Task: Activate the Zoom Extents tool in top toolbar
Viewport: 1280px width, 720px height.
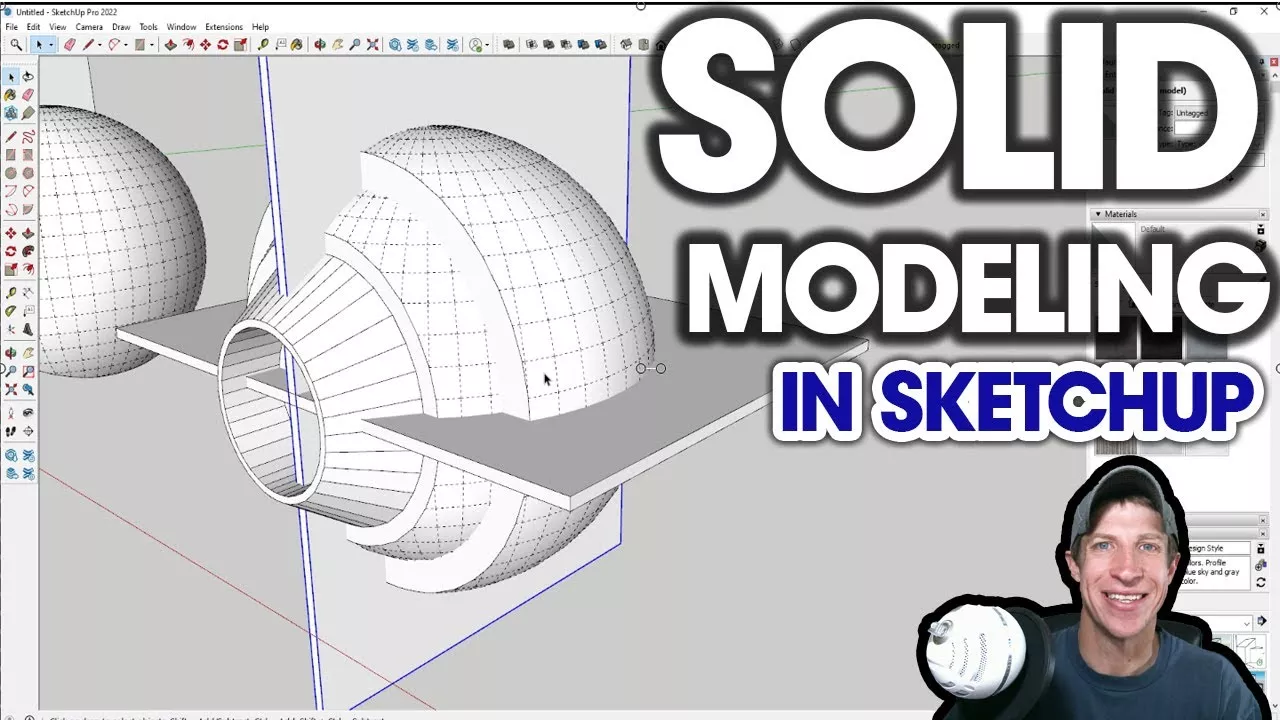Action: point(372,44)
